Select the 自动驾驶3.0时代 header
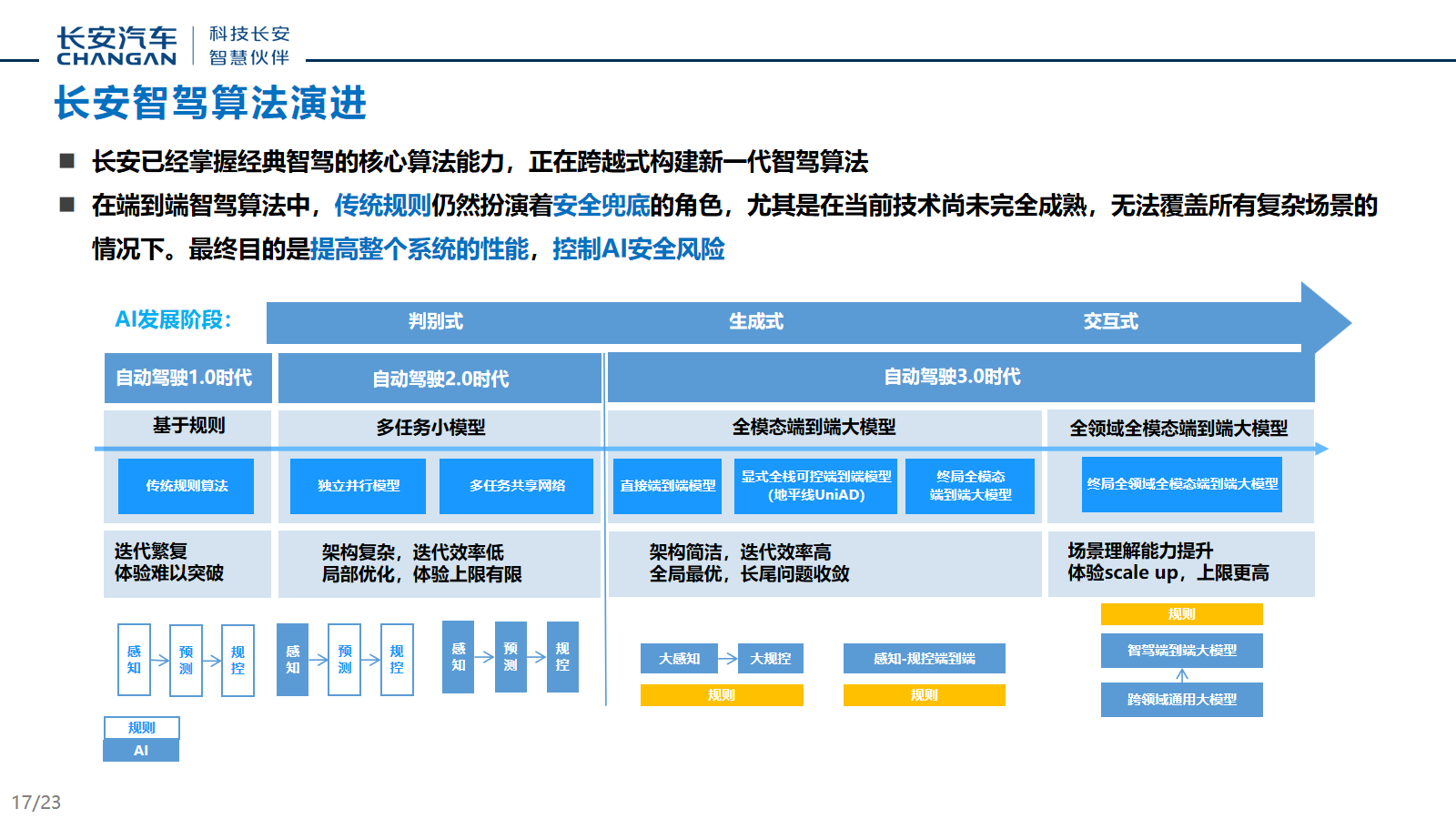The width and height of the screenshot is (1456, 819). click(x=952, y=377)
